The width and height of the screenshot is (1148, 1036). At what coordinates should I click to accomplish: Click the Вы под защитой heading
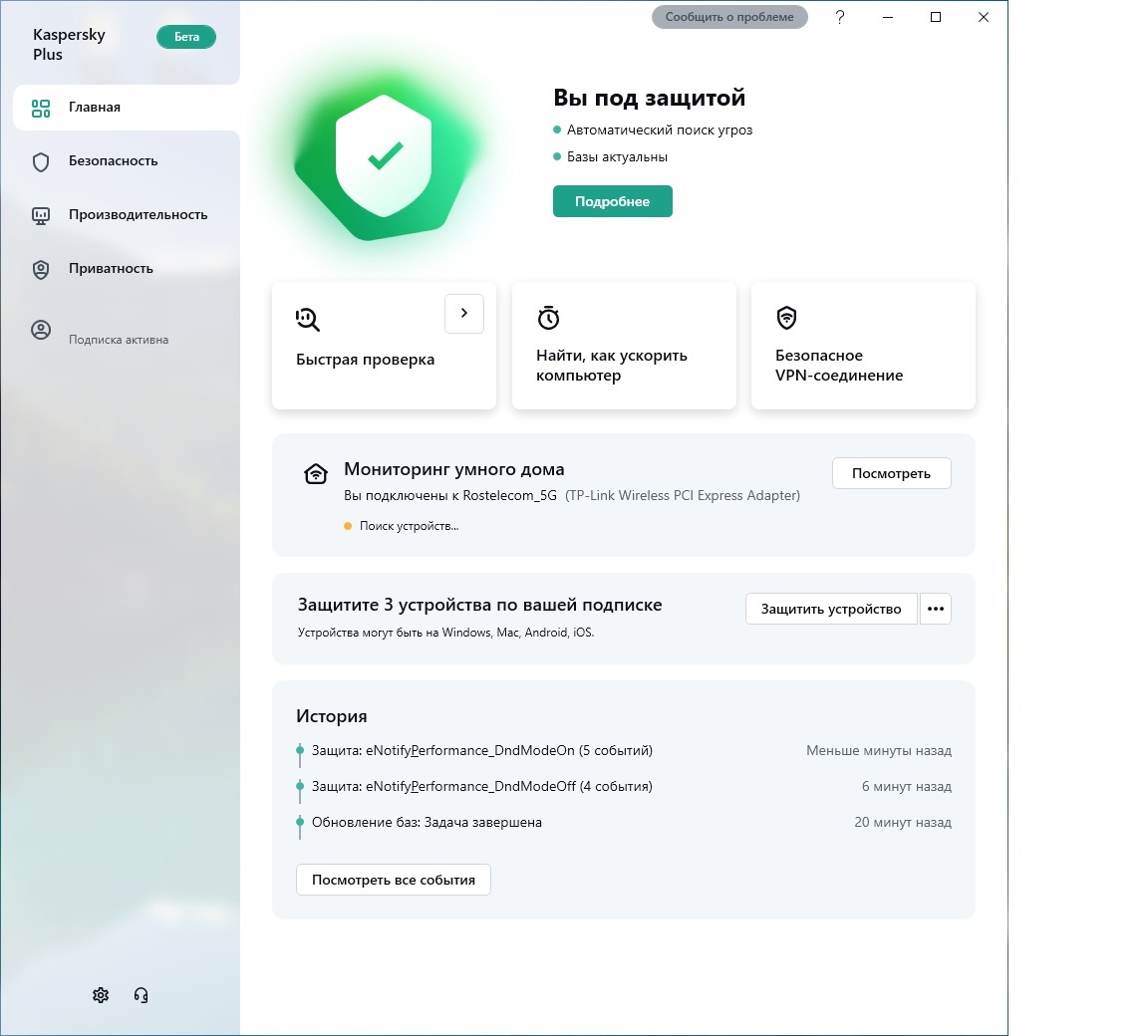coord(649,98)
